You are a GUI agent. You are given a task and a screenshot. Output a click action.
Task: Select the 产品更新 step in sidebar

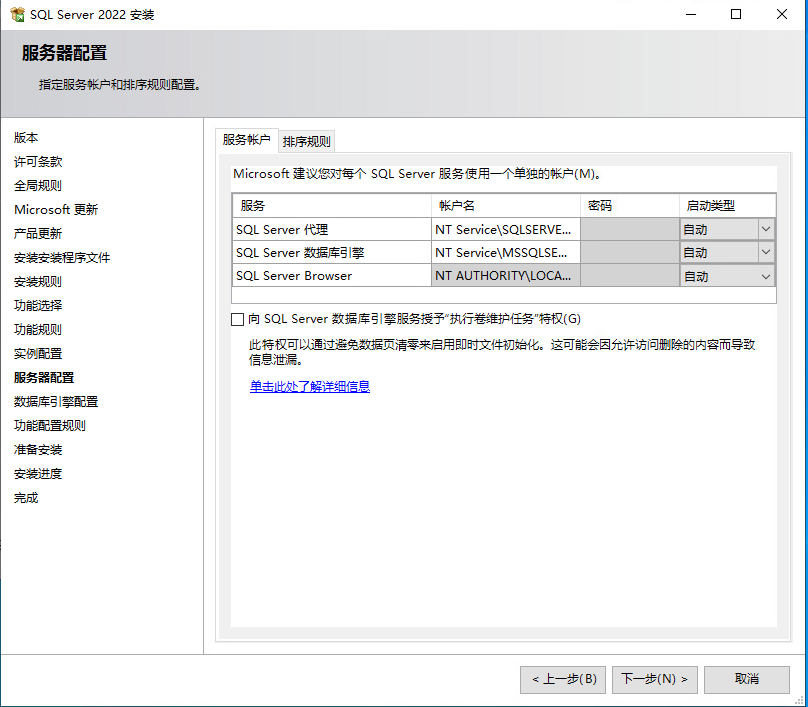pyautogui.click(x=38, y=234)
